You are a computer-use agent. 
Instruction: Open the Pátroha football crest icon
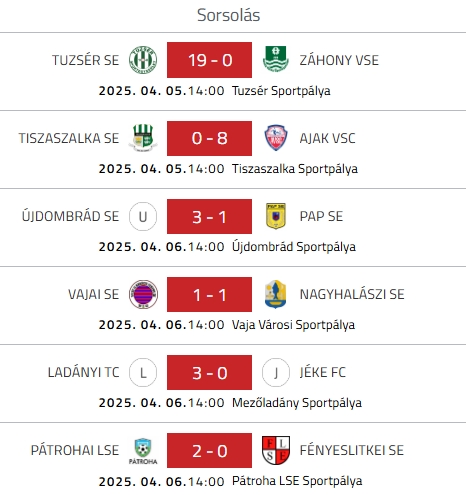click(x=143, y=451)
